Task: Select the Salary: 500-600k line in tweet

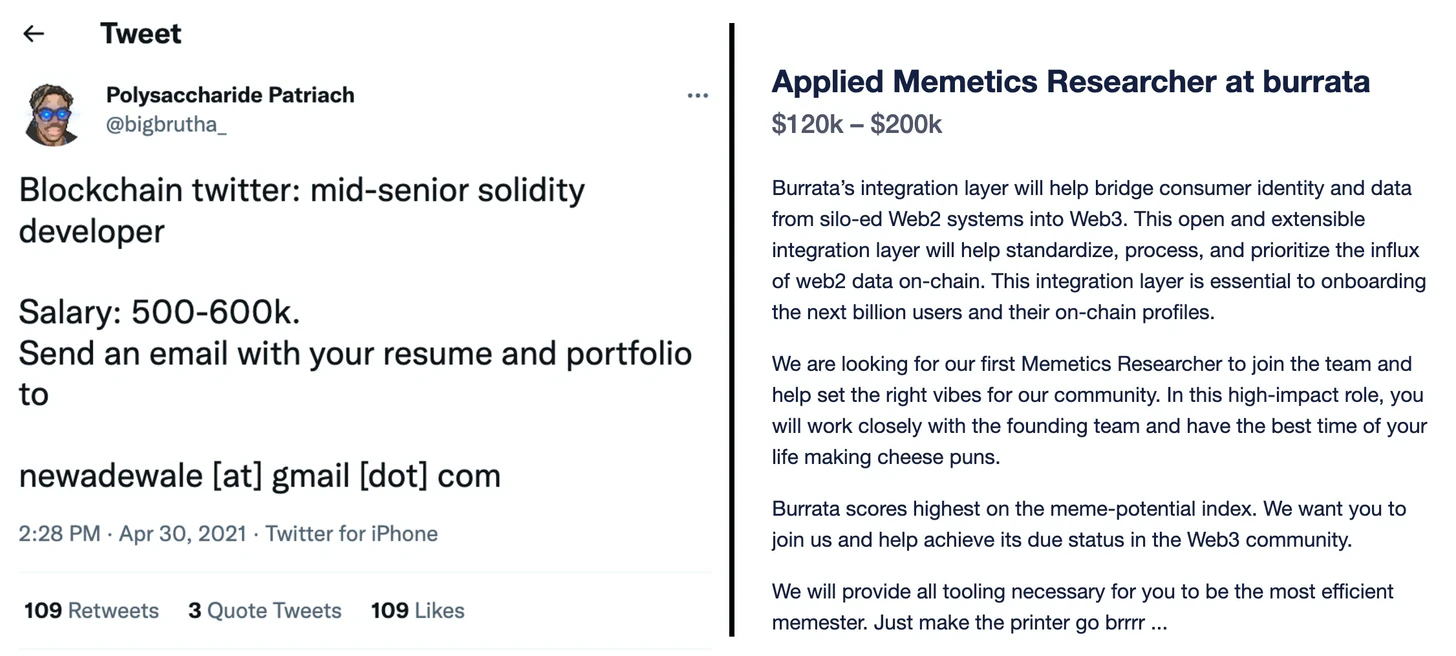Action: (160, 312)
